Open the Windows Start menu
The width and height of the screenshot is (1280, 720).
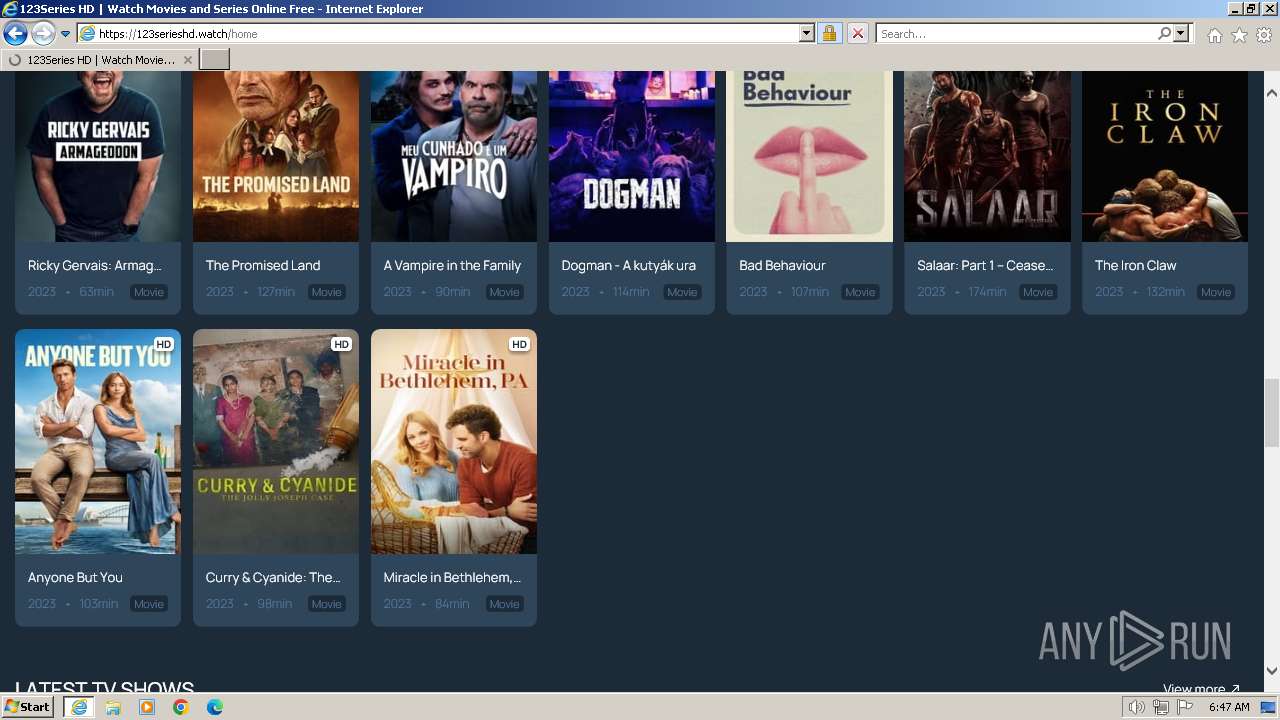[28, 706]
